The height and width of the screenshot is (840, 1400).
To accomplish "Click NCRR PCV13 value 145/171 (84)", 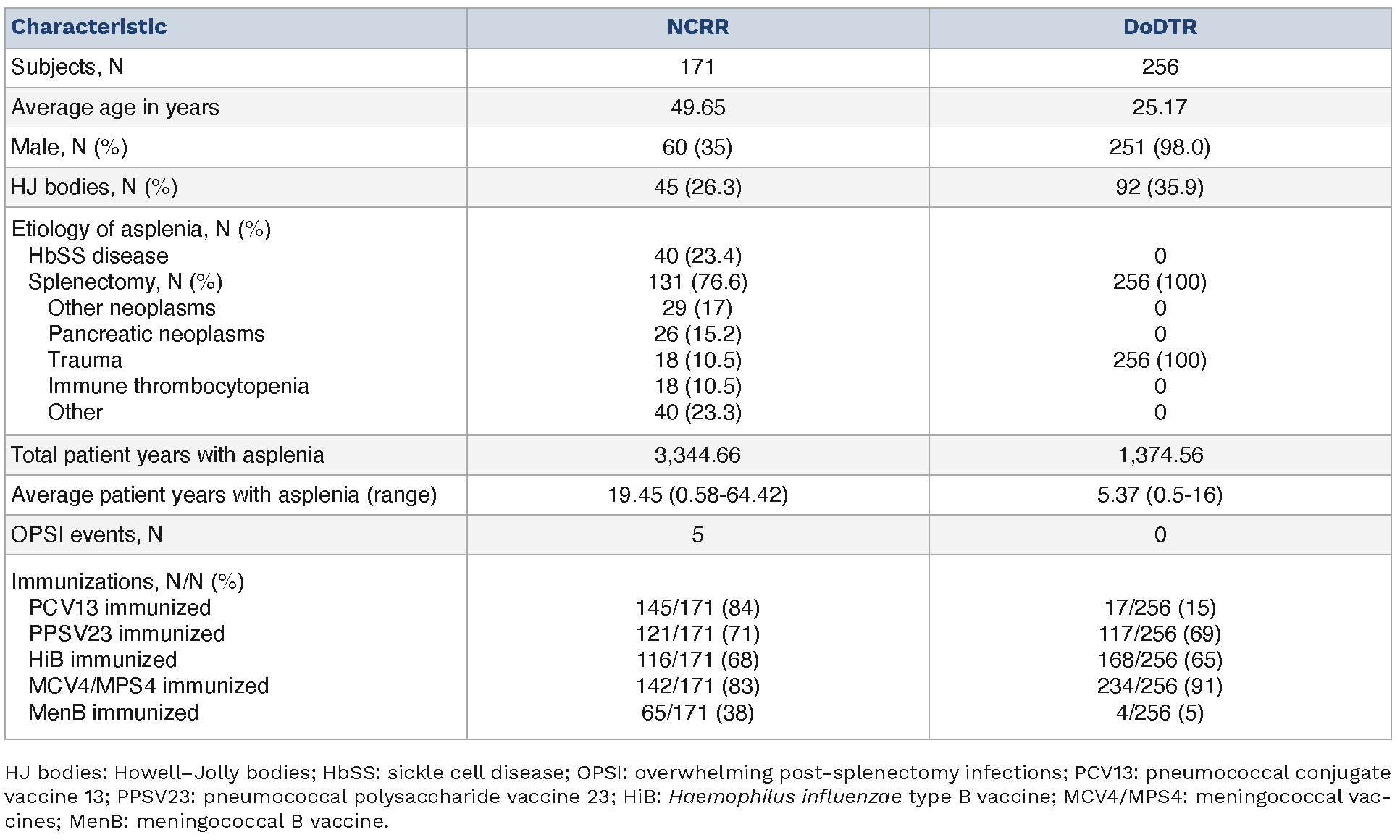I will (697, 608).
